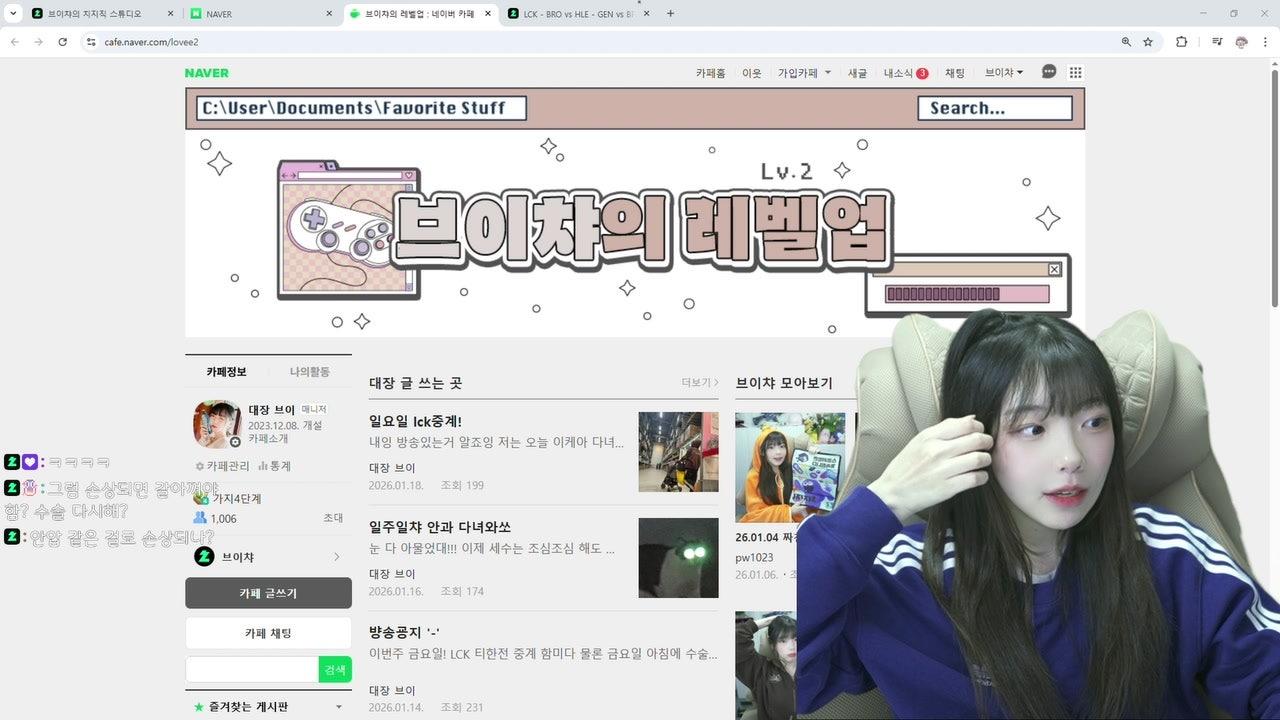Image resolution: width=1280 pixels, height=720 pixels.
Task: Click the pink loading bar in the banner
Action: pos(966,293)
